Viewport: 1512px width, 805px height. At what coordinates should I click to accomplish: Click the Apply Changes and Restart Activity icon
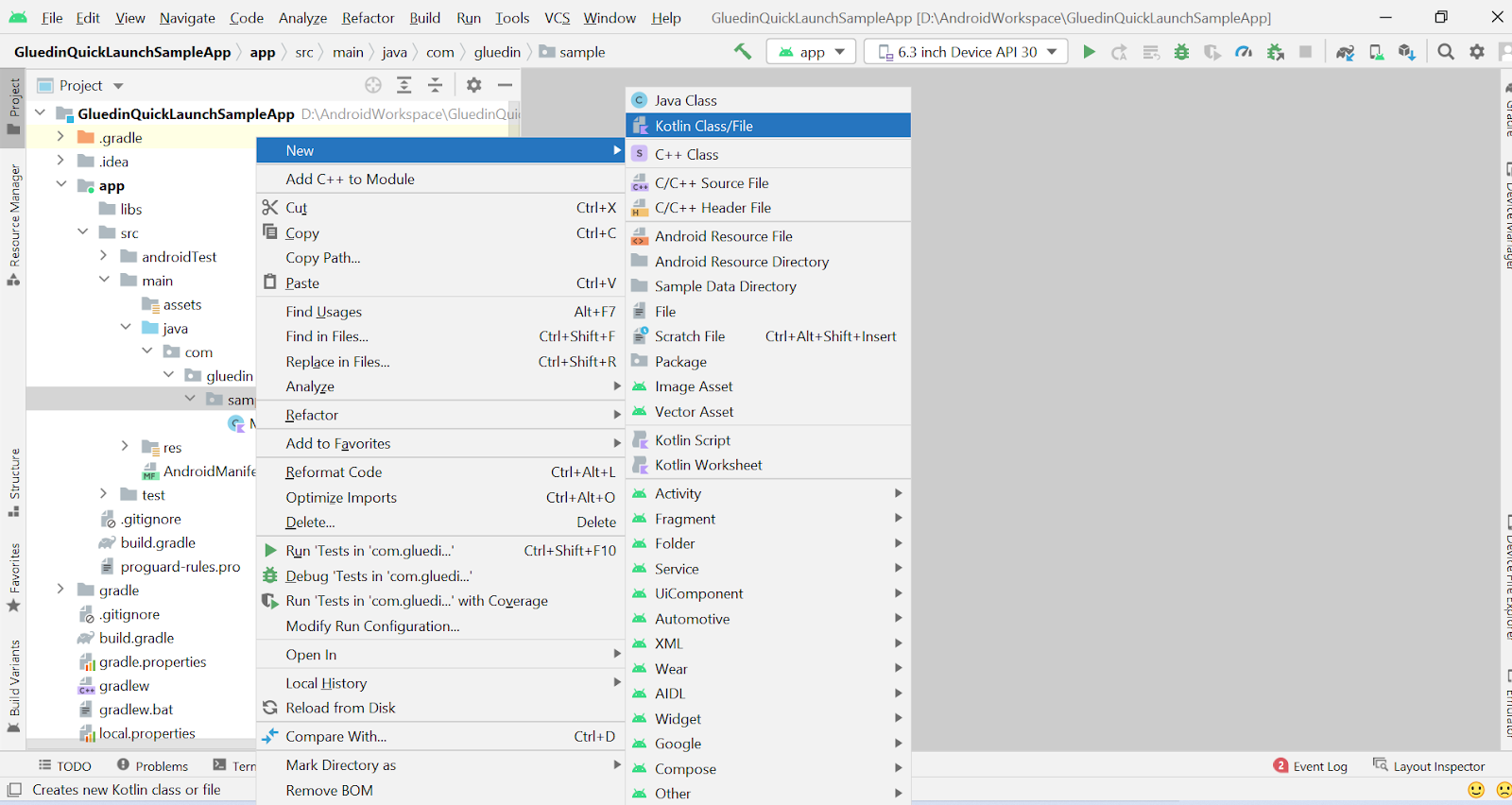[1120, 52]
